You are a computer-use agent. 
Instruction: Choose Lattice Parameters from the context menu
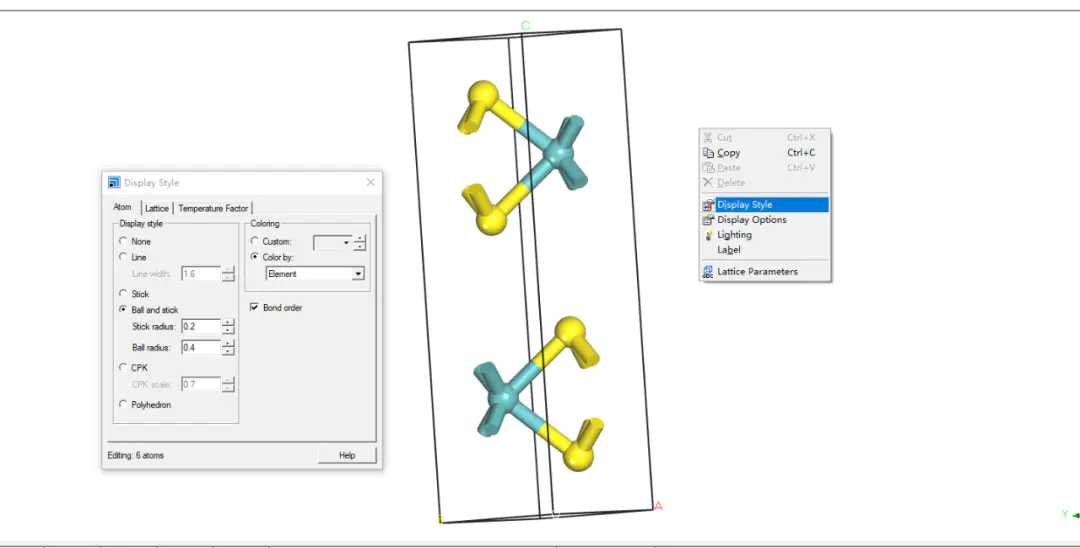[x=765, y=271]
